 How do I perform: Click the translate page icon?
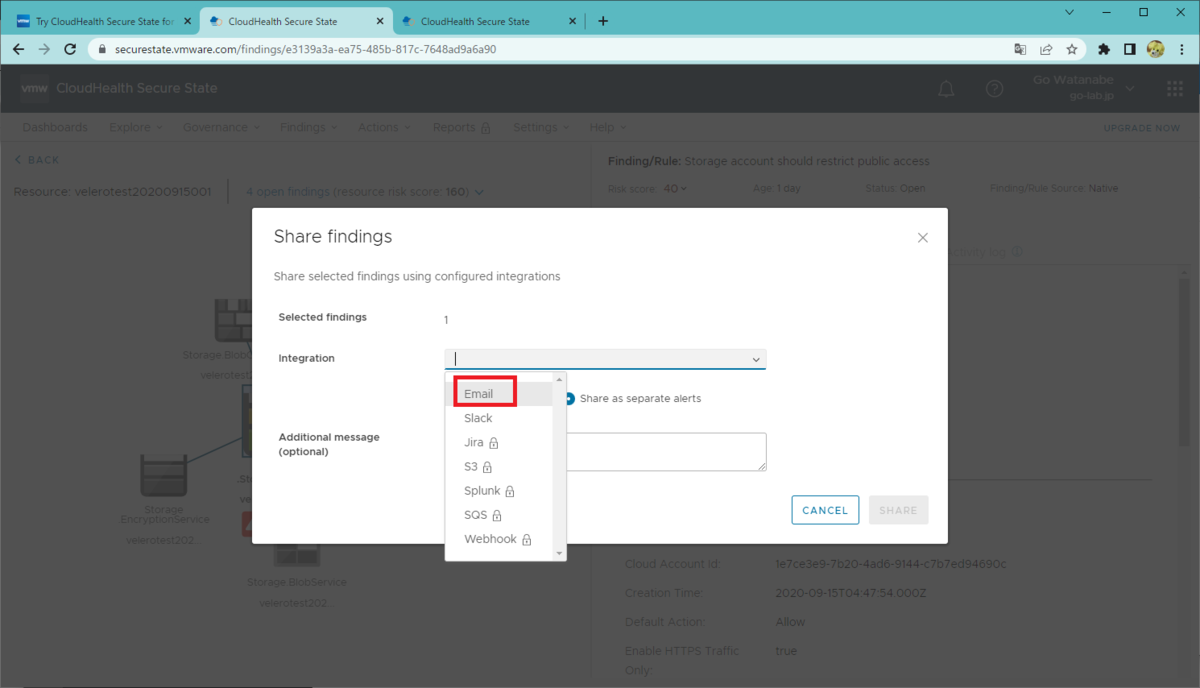(1020, 49)
